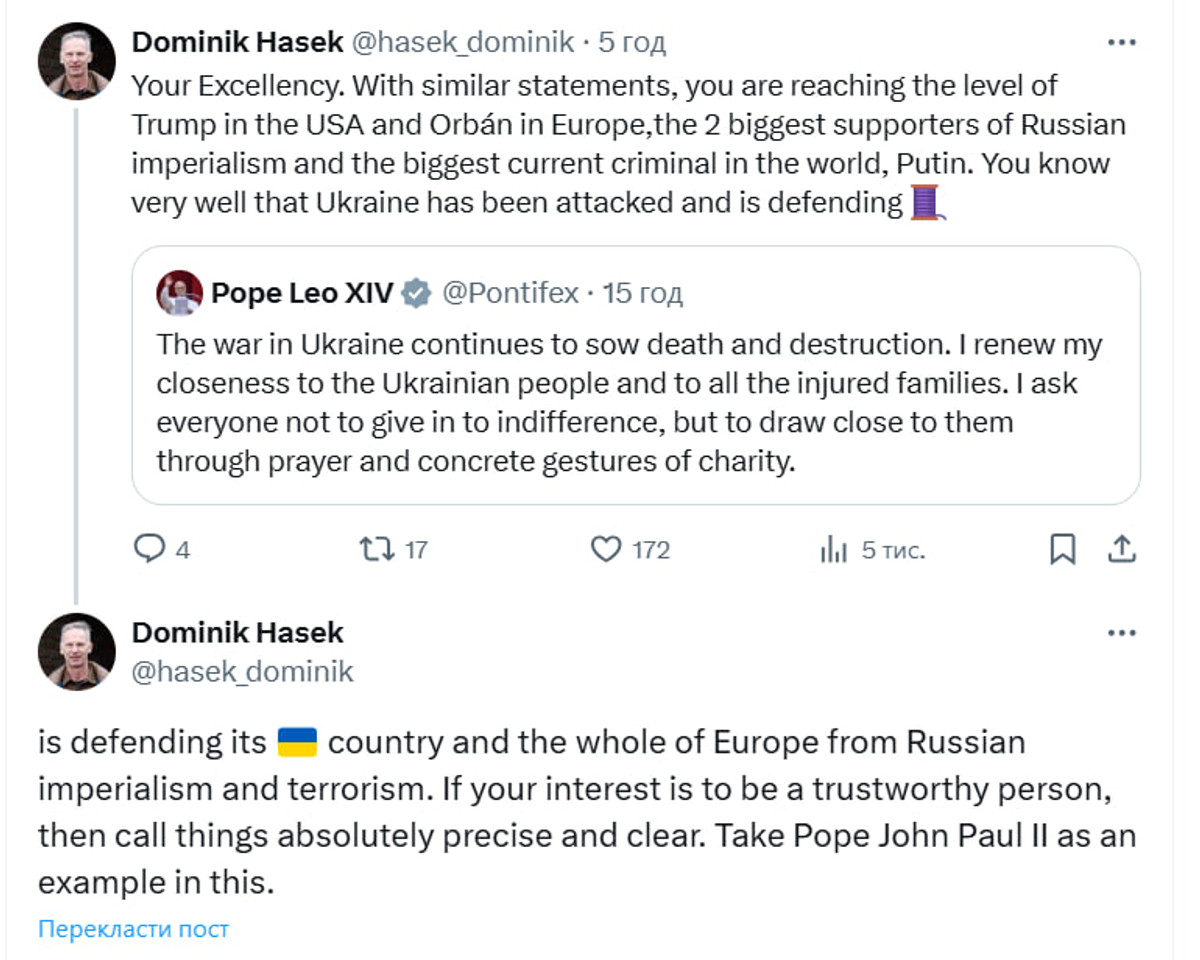Click the Pope Leo XIV display name
This screenshot has width=1200, height=960.
point(302,293)
